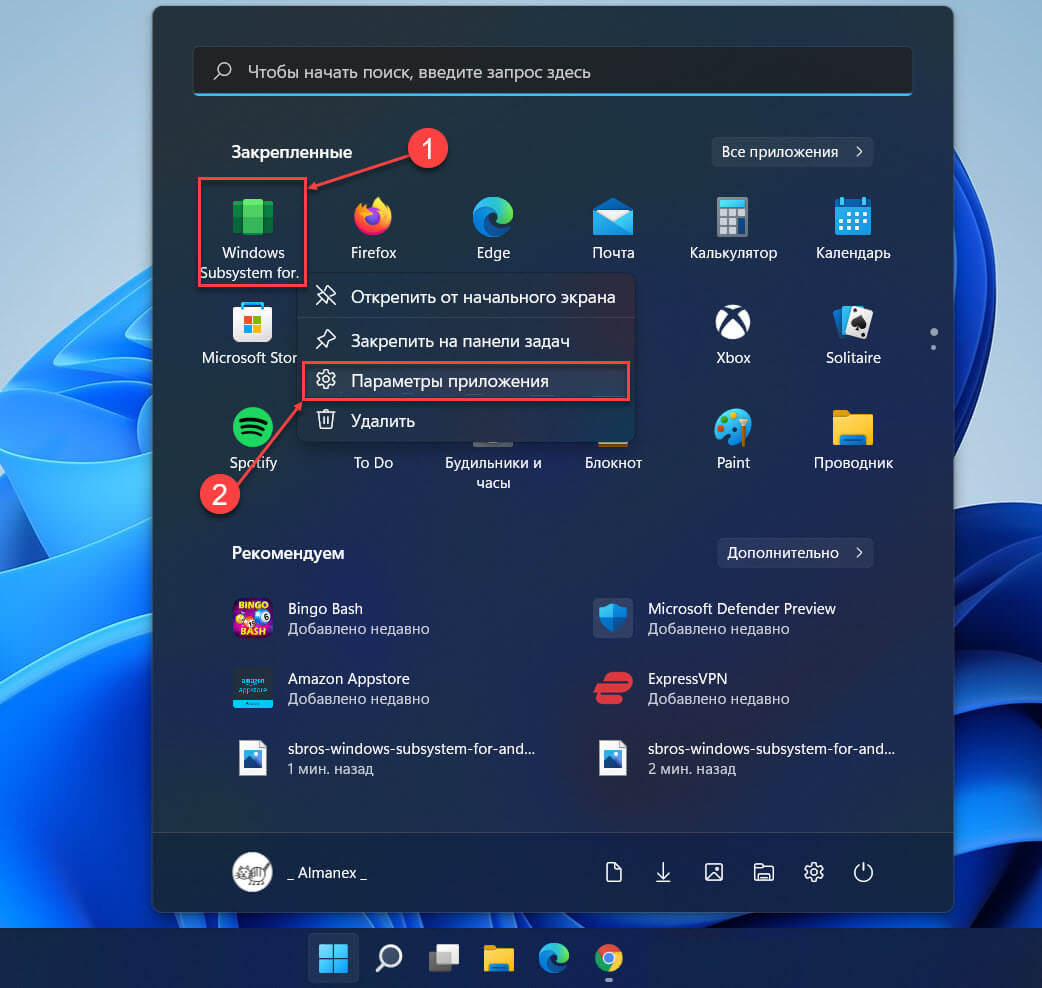Screen dimensions: 1042x988
Task: Launch Firefox from pinned apps
Action: [373, 229]
